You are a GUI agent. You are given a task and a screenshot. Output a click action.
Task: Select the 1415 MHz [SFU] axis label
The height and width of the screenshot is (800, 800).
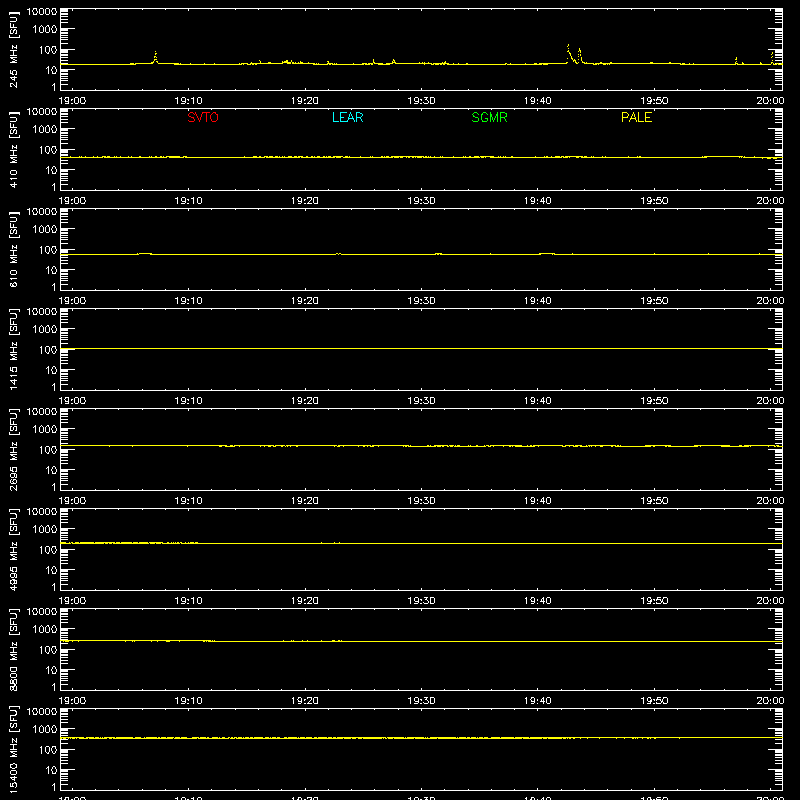coord(13,349)
